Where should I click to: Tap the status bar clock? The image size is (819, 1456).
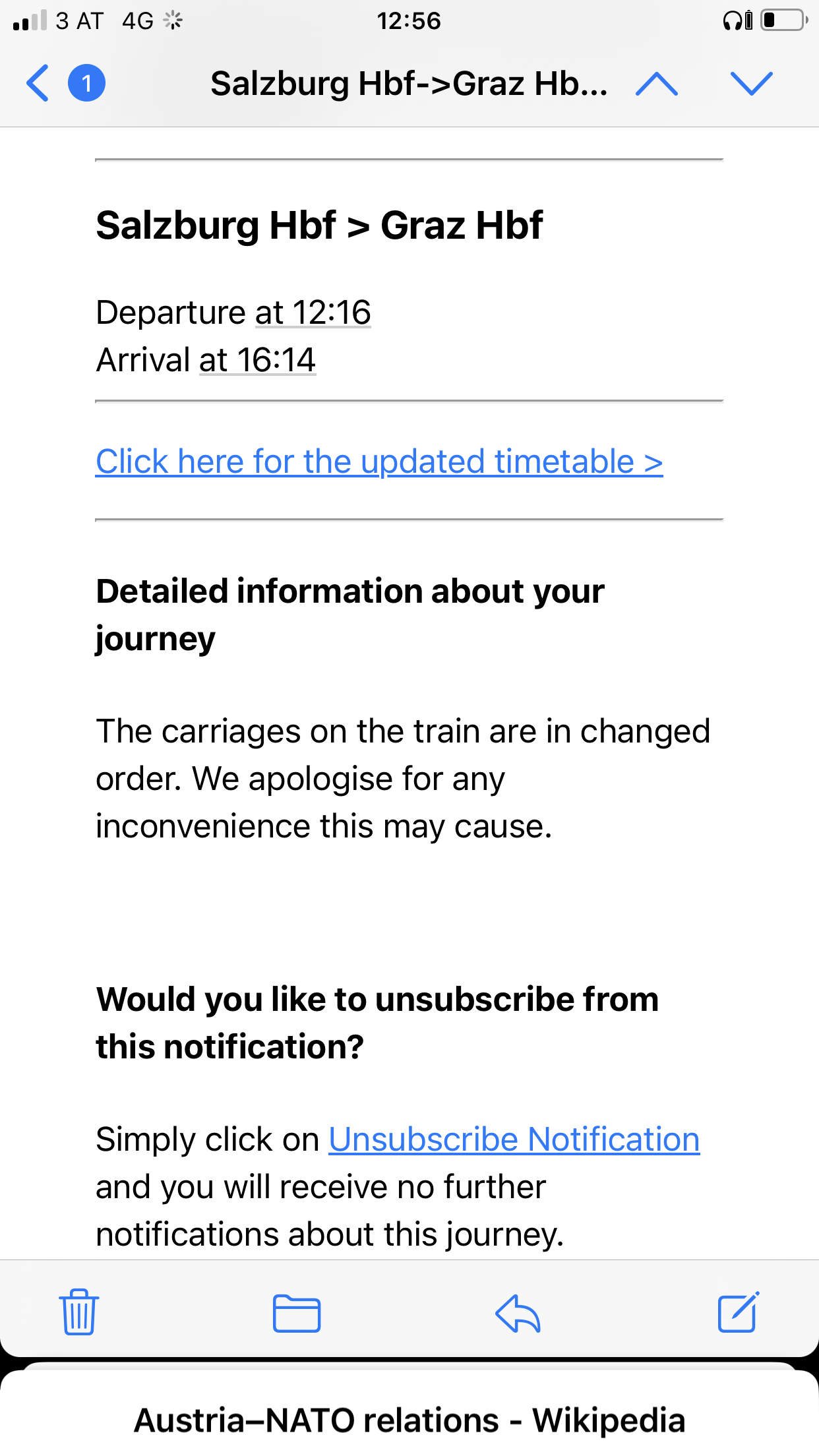click(409, 21)
